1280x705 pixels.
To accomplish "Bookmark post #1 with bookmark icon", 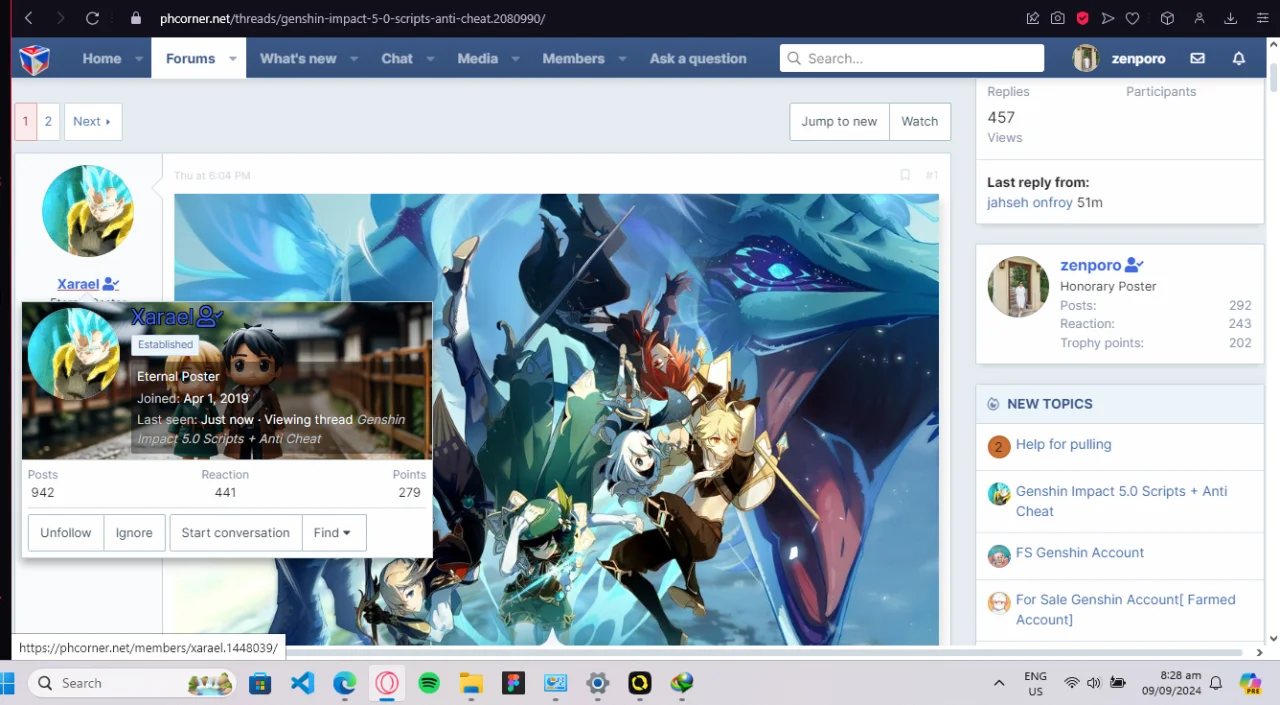I will (x=905, y=175).
